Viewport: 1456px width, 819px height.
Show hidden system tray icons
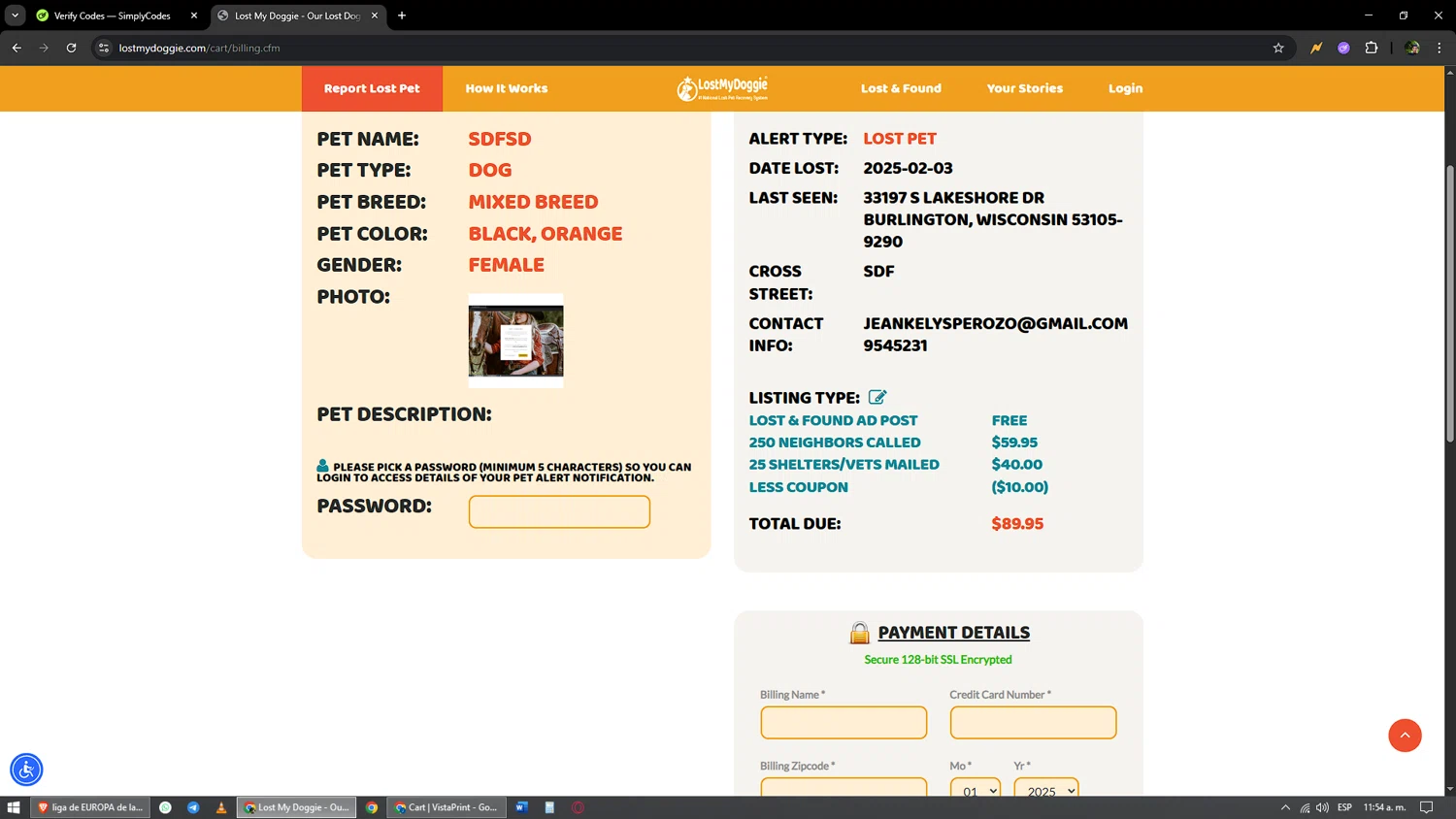[x=1285, y=807]
